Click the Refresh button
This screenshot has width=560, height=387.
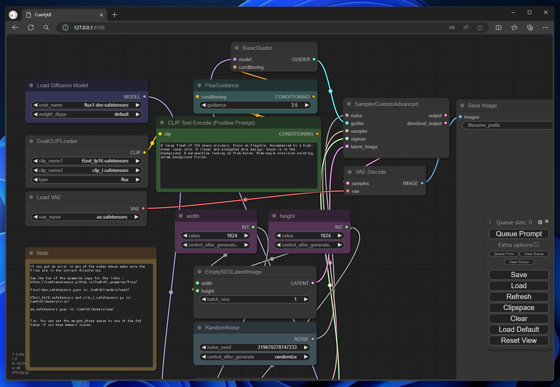[x=519, y=297]
